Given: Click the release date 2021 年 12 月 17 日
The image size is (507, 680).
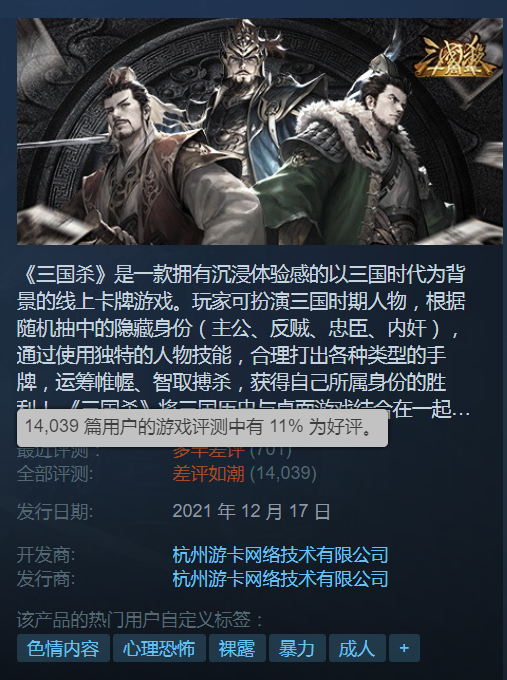Looking at the screenshot, I should coord(252,511).
